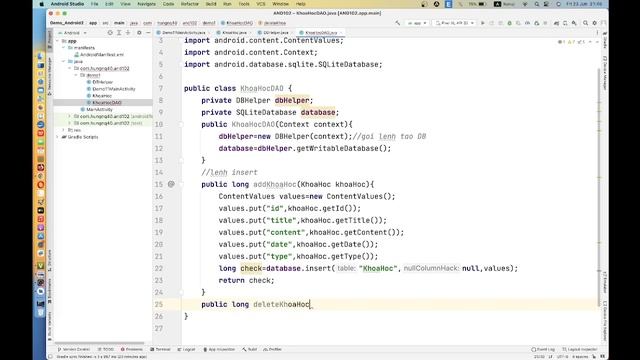
Task: Open the File menu
Action: click(x=94, y=4)
